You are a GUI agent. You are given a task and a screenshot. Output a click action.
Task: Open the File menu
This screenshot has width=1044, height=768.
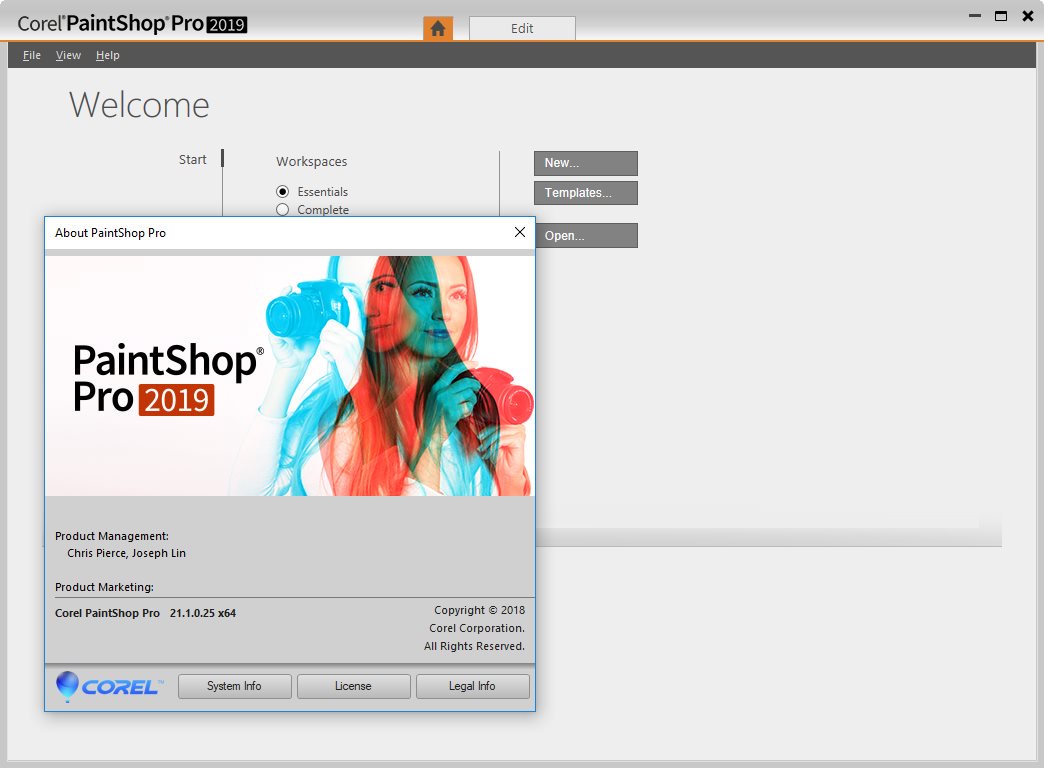click(x=31, y=55)
